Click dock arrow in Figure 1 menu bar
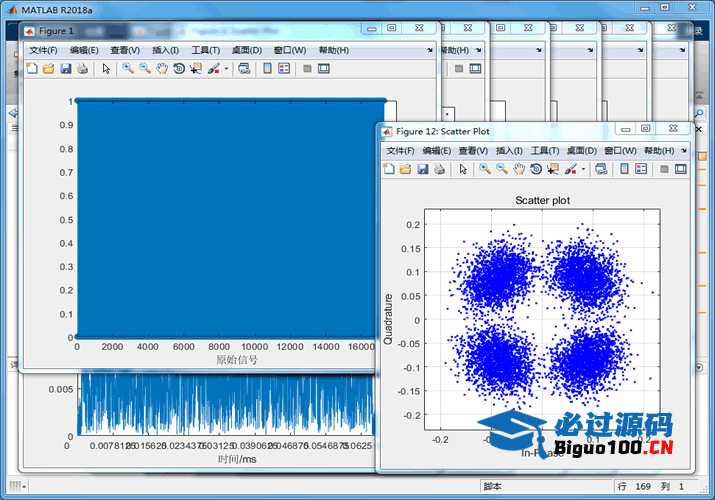715x500 pixels. tap(428, 50)
